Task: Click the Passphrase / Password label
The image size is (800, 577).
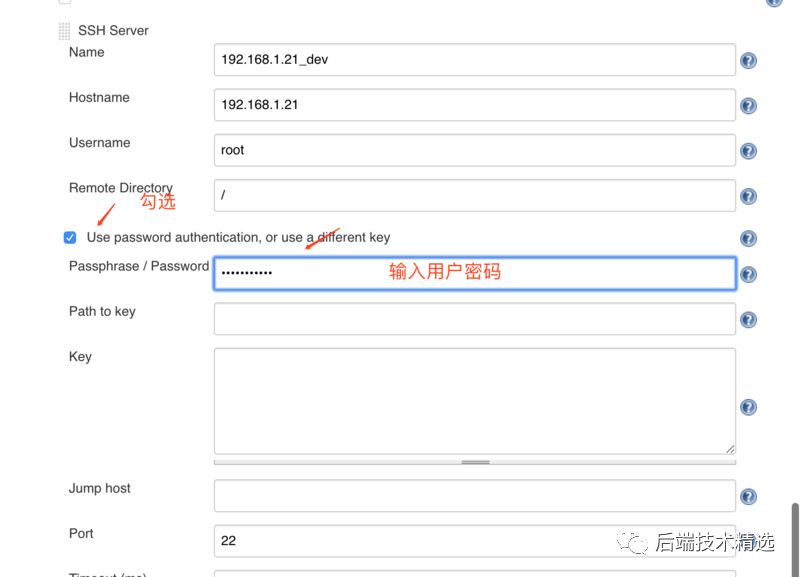Action: point(139,266)
